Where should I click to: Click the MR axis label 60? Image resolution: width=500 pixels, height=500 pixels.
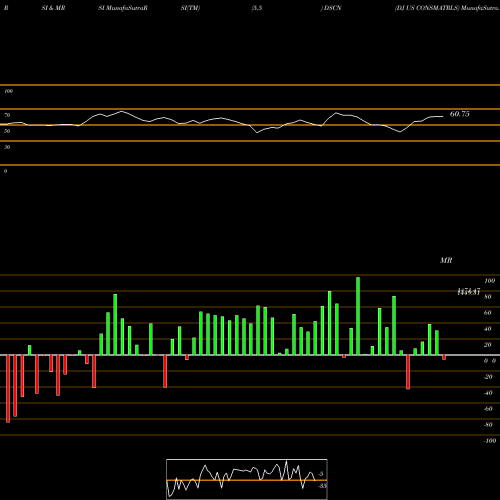[x=488, y=313]
